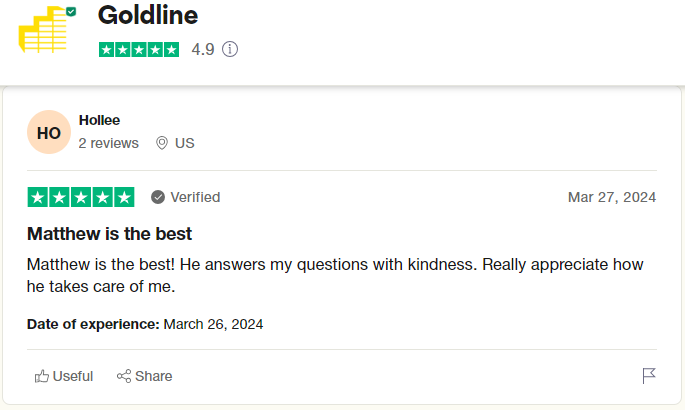Click the green verified badge on the Goldline logo
This screenshot has width=685, height=410.
tap(70, 12)
